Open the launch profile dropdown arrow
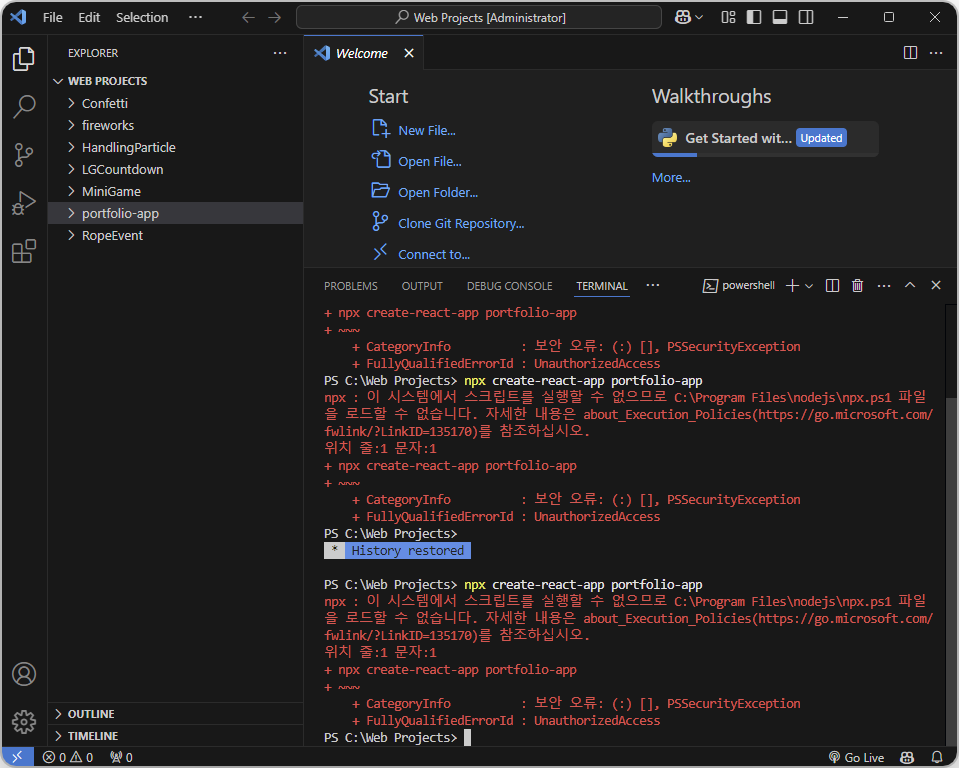959x768 pixels. [x=809, y=286]
